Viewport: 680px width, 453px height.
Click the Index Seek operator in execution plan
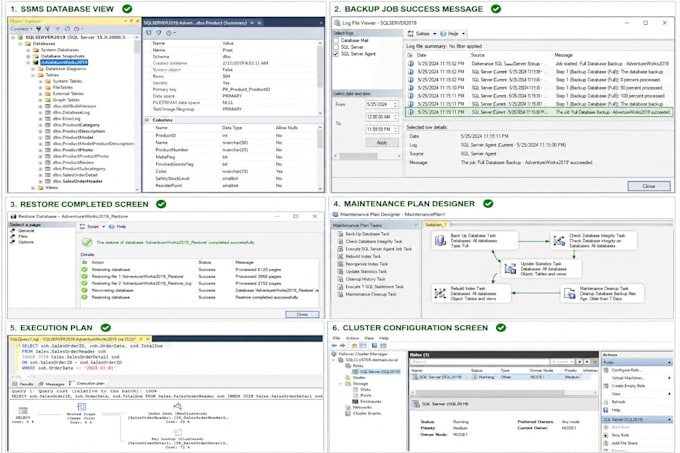click(x=177, y=412)
